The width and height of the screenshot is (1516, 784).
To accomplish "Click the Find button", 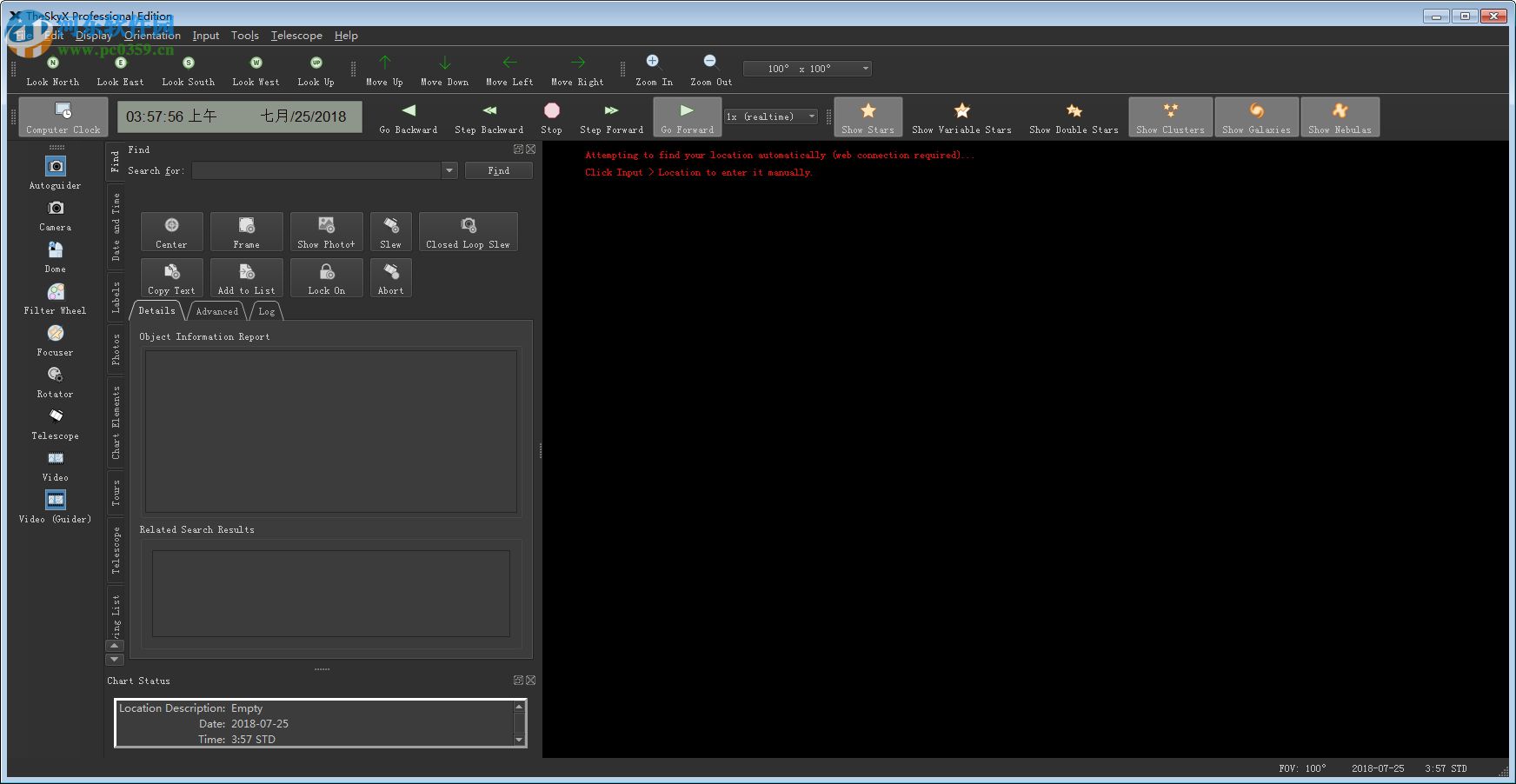I will tap(498, 170).
